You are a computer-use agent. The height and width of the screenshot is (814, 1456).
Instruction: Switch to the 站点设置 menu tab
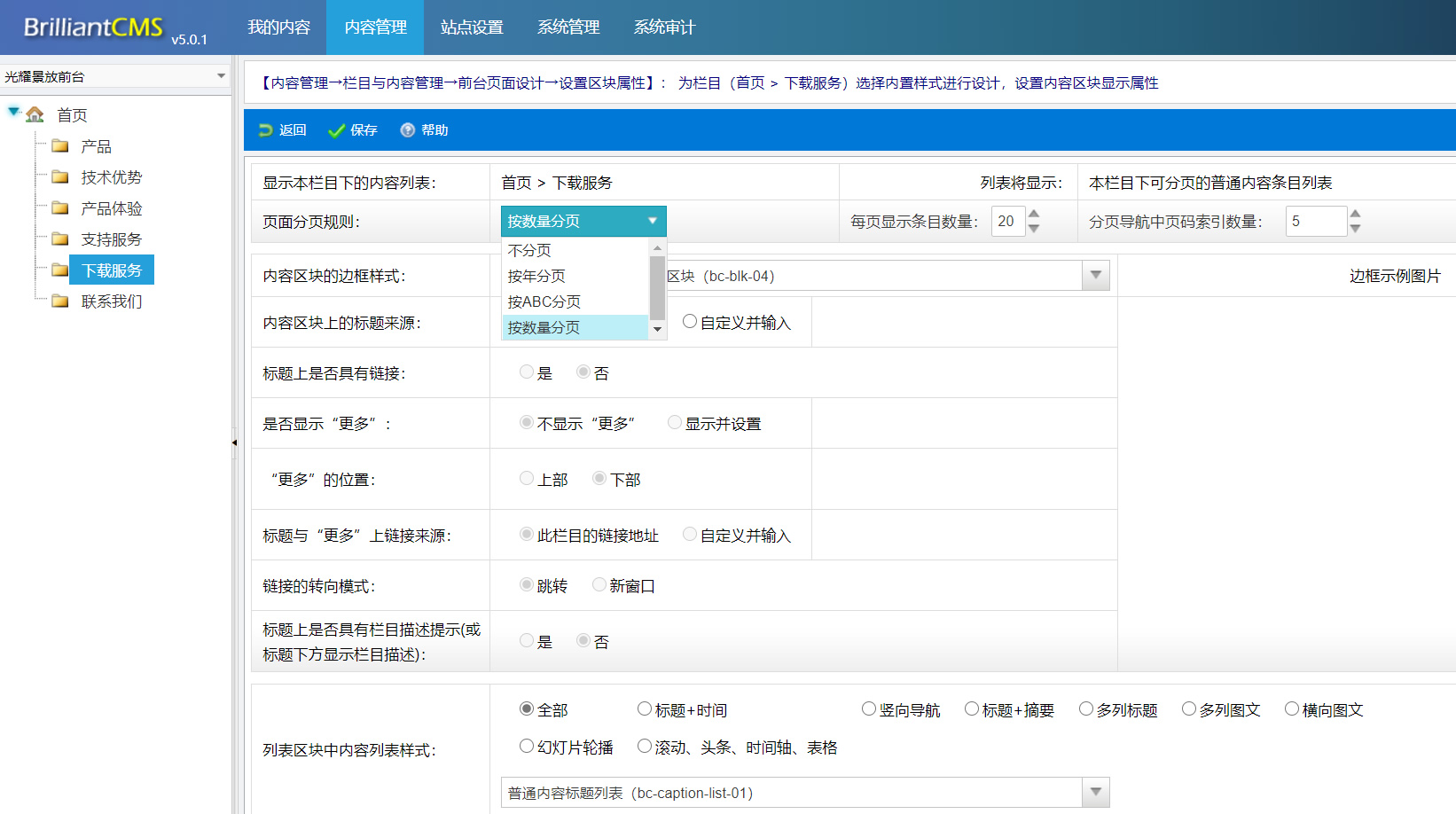[x=472, y=27]
